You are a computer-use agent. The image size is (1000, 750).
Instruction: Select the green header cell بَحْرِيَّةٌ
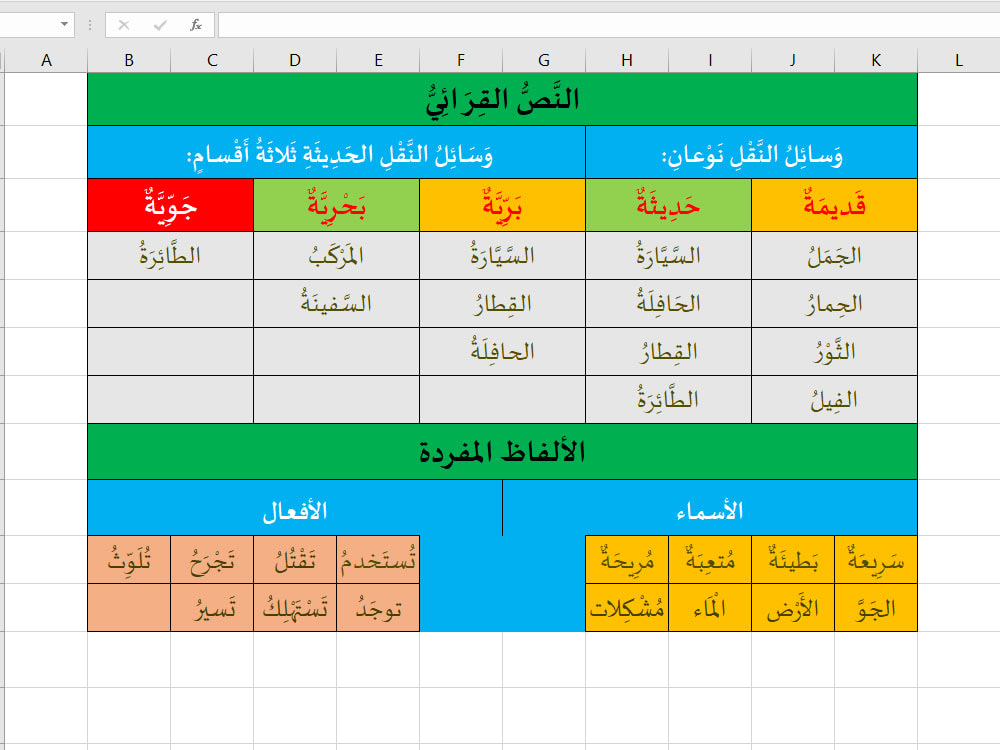(336, 205)
